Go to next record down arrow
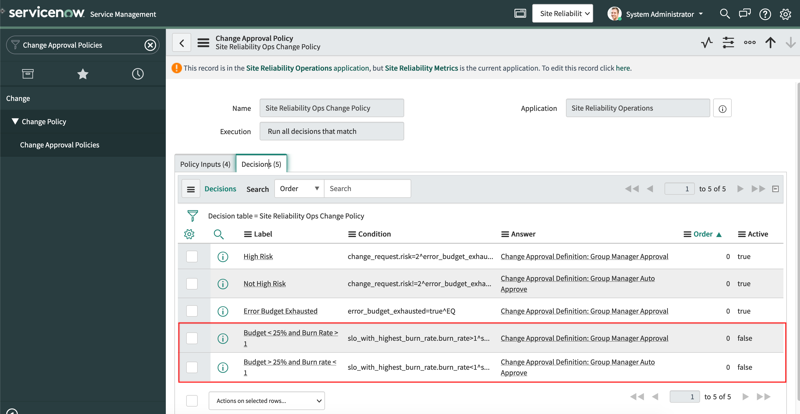 pyautogui.click(x=791, y=43)
